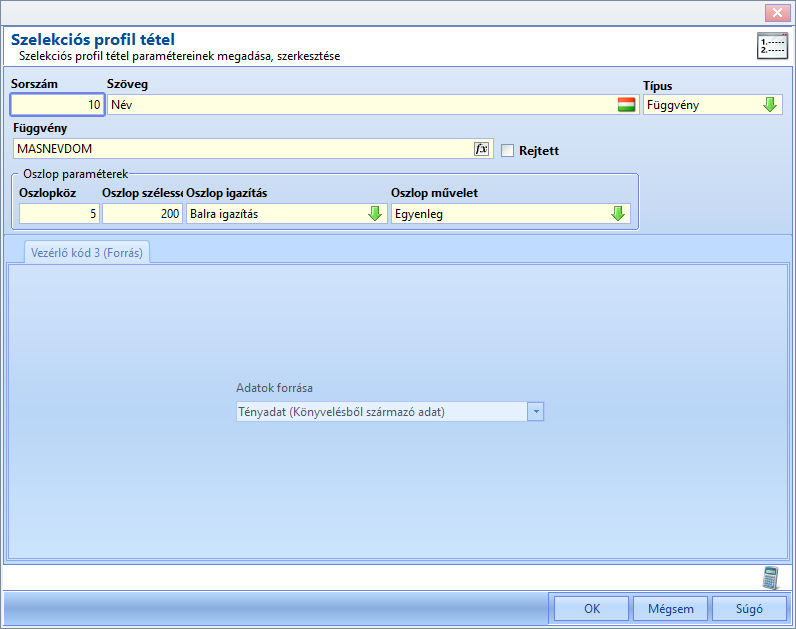Click the Hungarian flag language icon

tap(626, 105)
